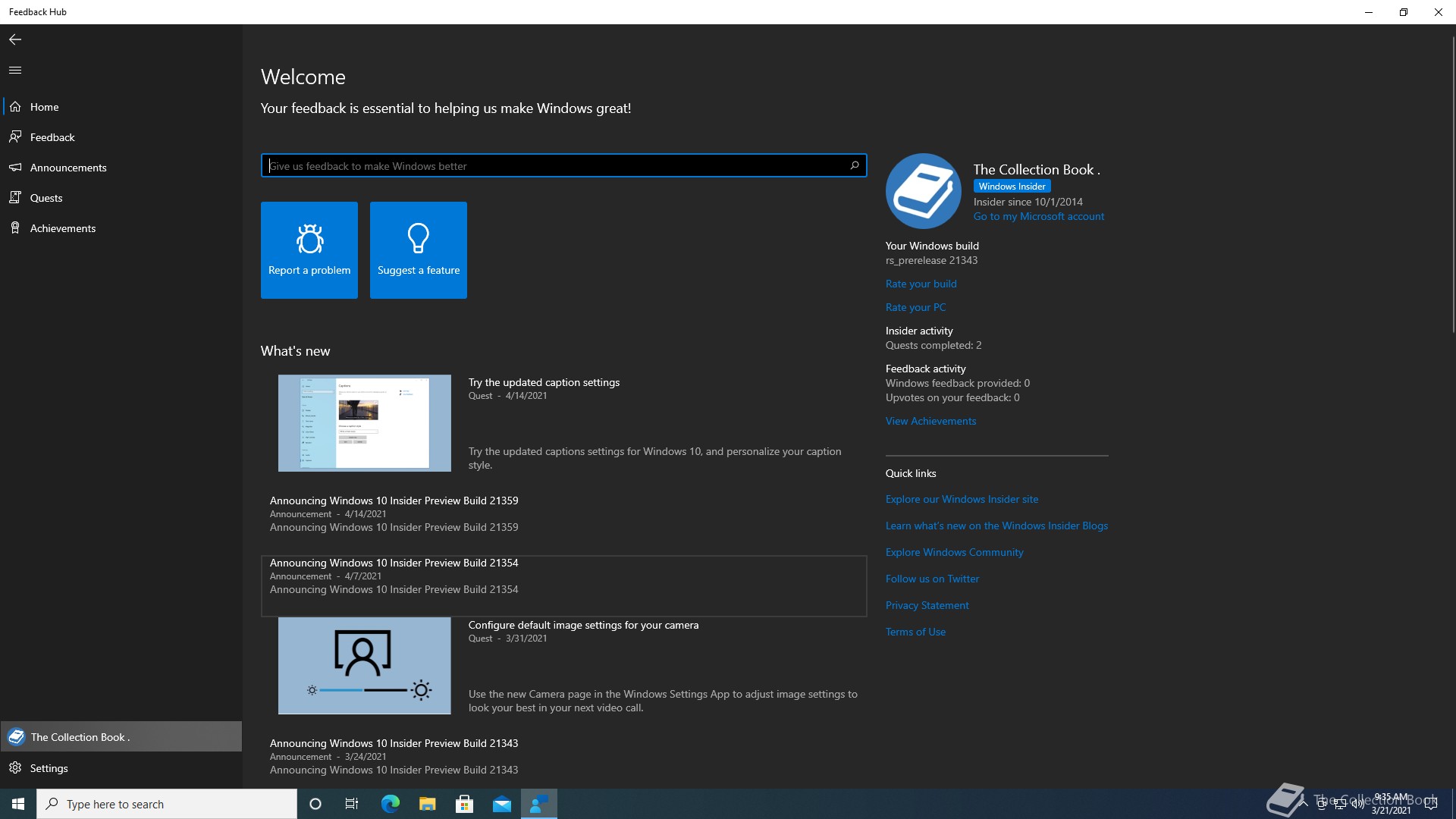This screenshot has height=819, width=1456.
Task: Click the Announcements megaphone icon
Action: 15,168
